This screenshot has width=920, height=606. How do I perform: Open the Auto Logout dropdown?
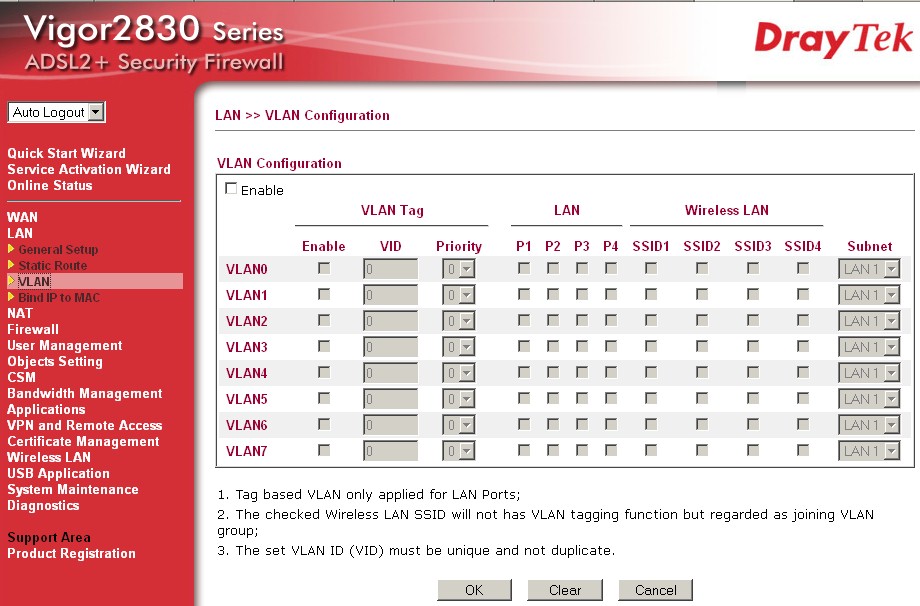[x=56, y=112]
